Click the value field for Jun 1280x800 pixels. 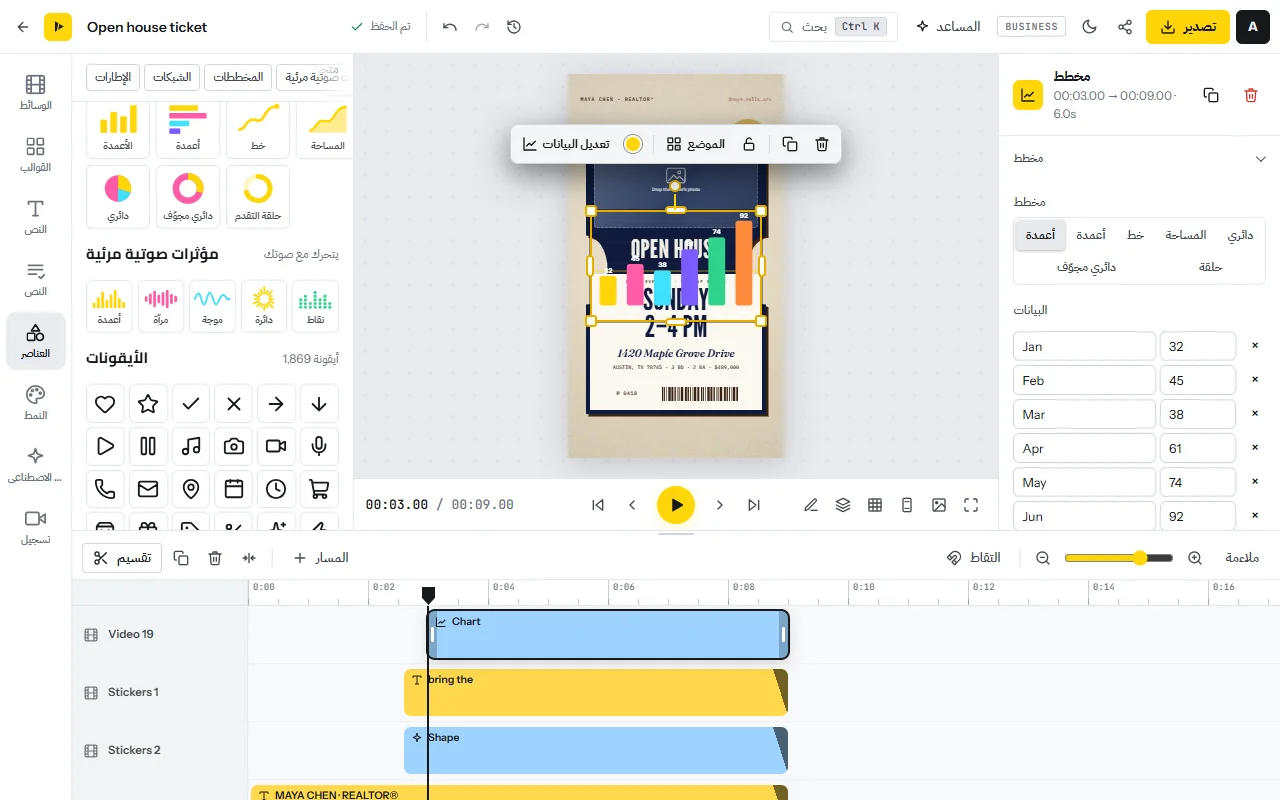(1197, 516)
